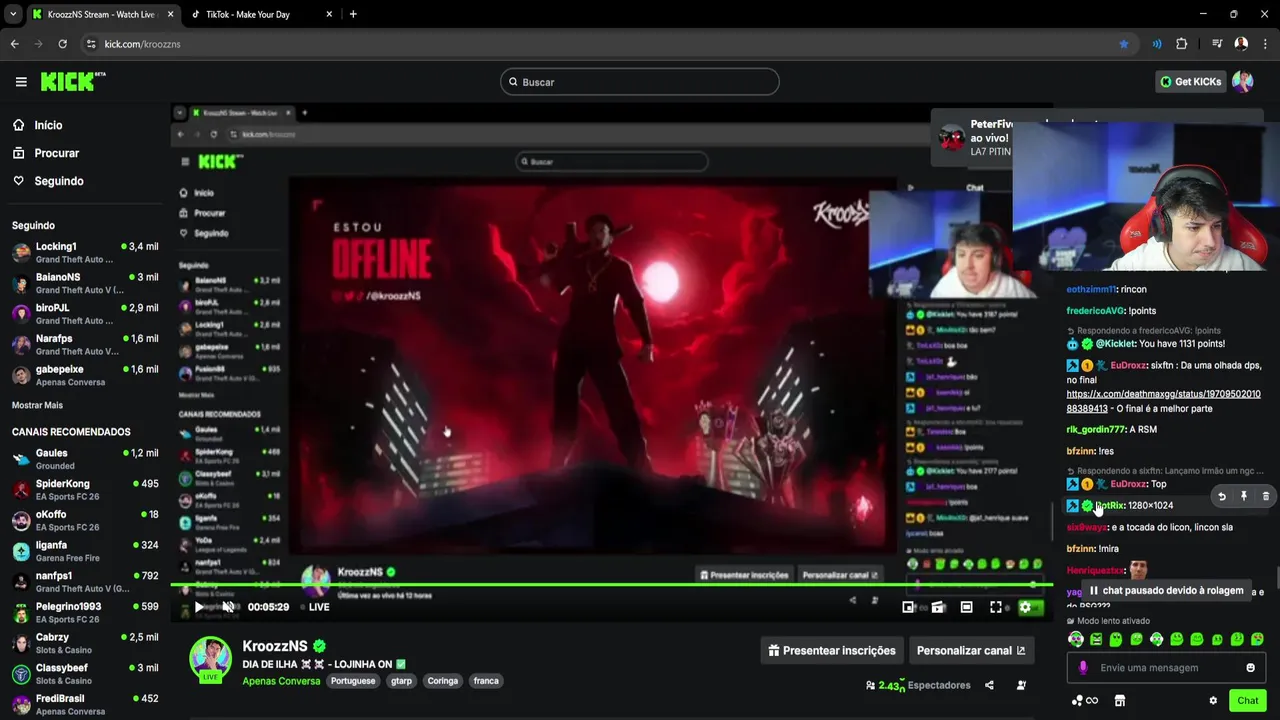Open the biroPJL followed channel
Viewport: 1280px width, 720px height.
tap(84, 314)
